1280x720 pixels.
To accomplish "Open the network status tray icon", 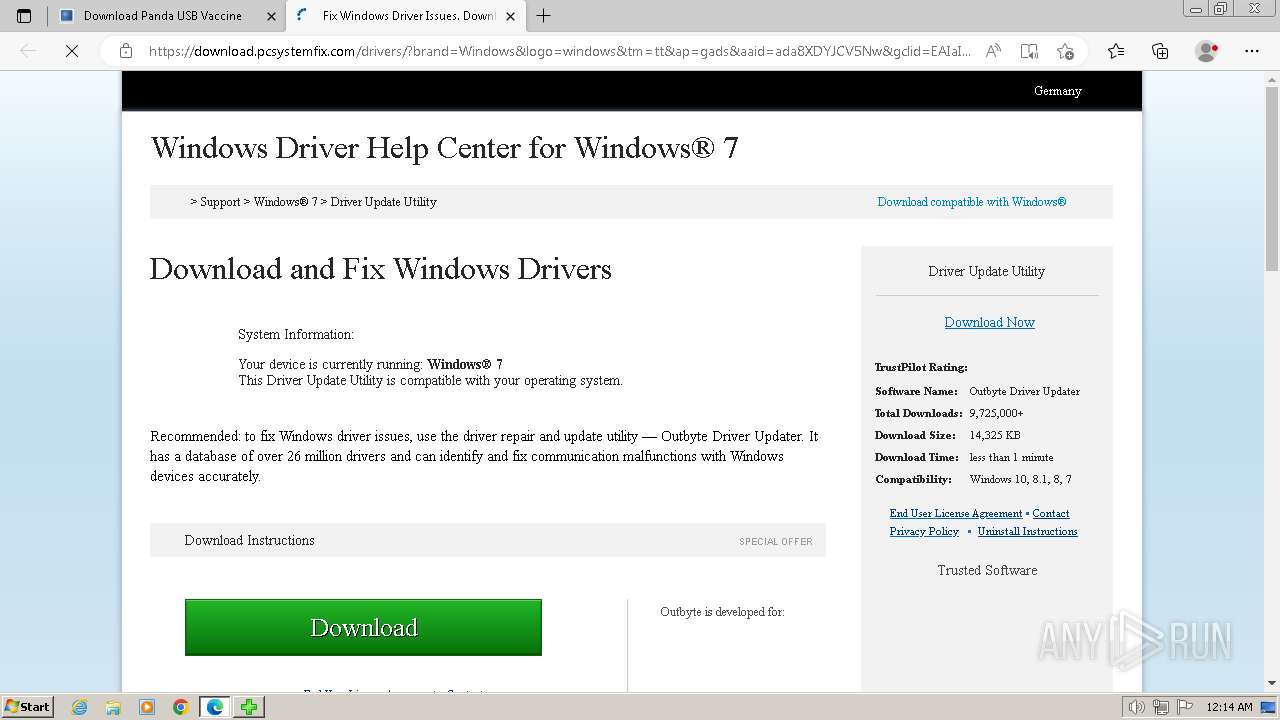I will pyautogui.click(x=1160, y=707).
